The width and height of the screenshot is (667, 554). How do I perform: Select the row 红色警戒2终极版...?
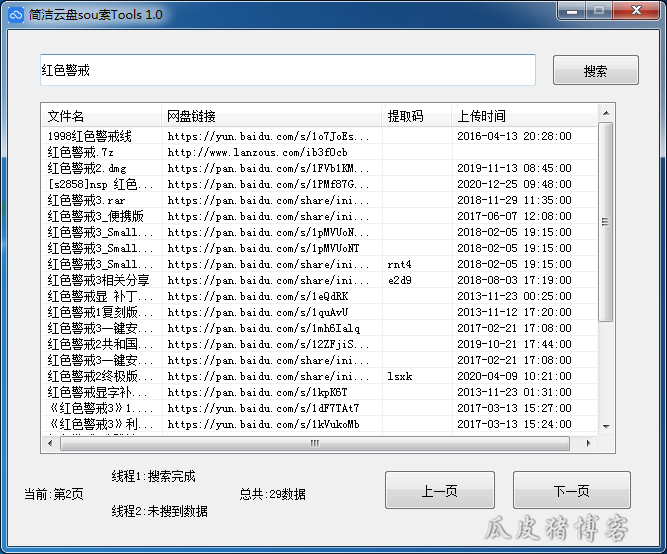click(319, 376)
